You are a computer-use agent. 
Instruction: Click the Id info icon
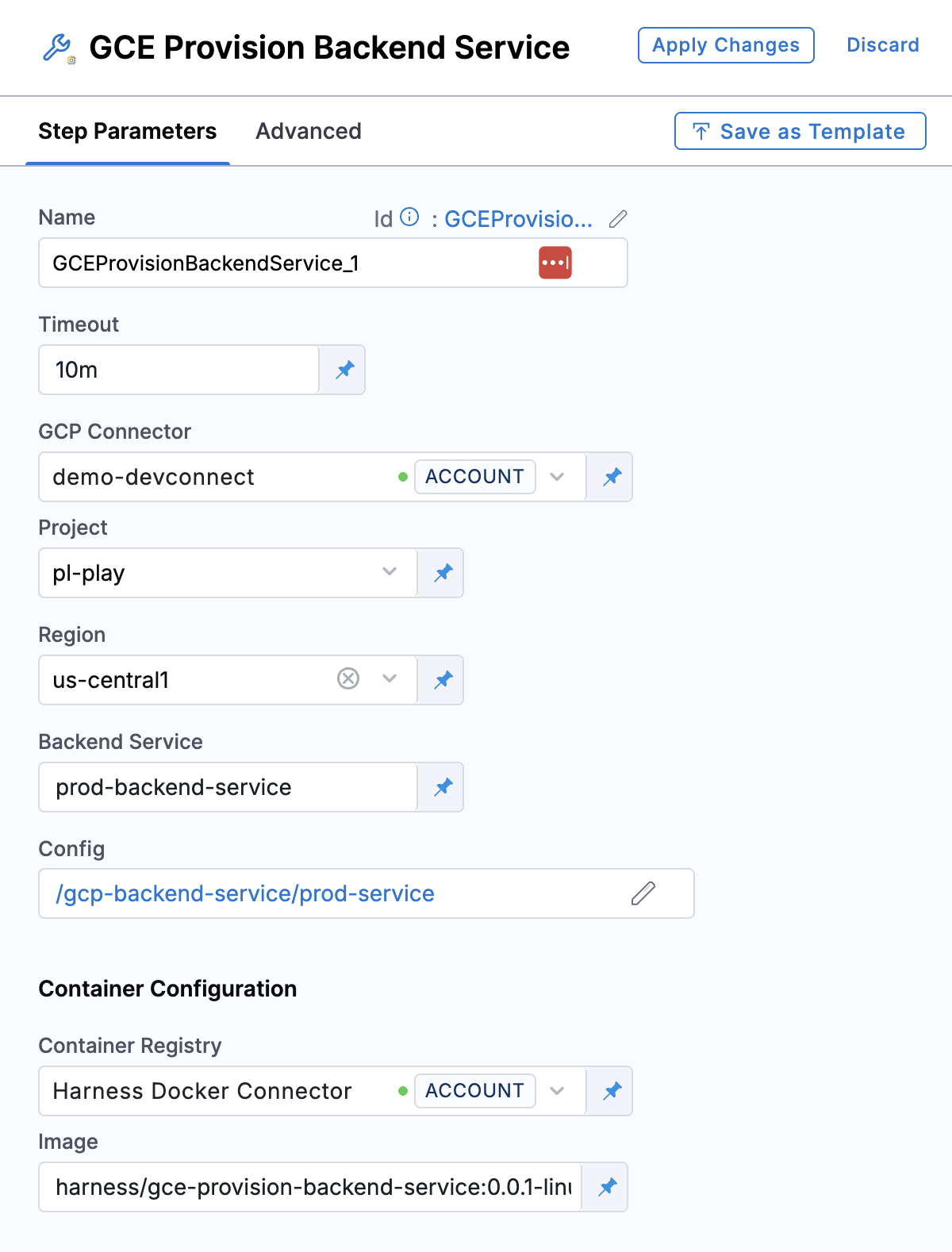pyautogui.click(x=409, y=217)
